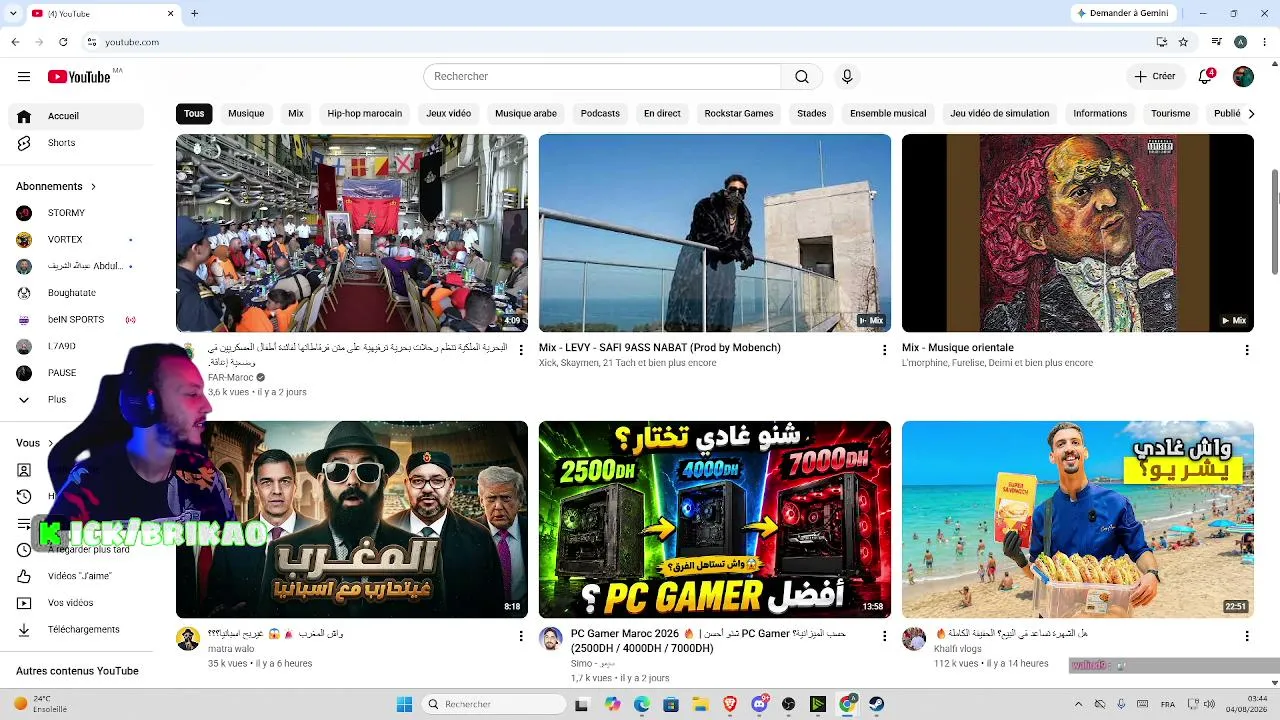Viewport: 1280px width, 720px height.
Task: Open the VORTEX channel subscription
Action: point(65,240)
